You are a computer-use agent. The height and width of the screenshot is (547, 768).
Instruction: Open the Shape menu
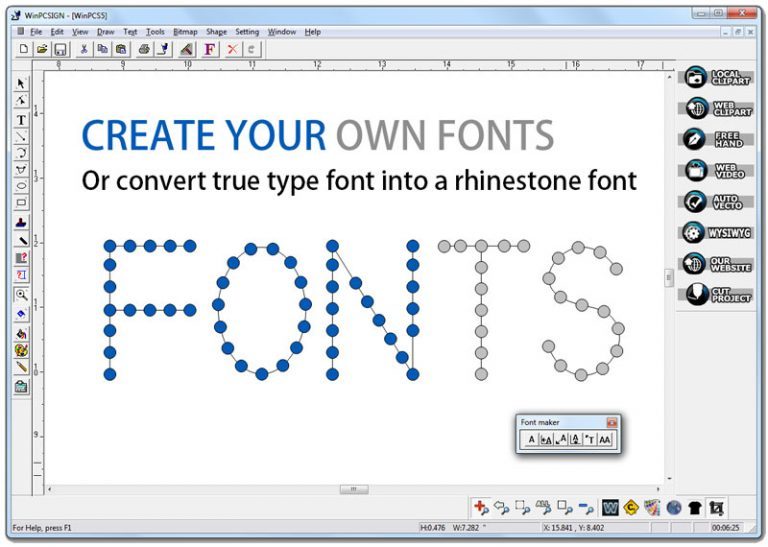(216, 32)
